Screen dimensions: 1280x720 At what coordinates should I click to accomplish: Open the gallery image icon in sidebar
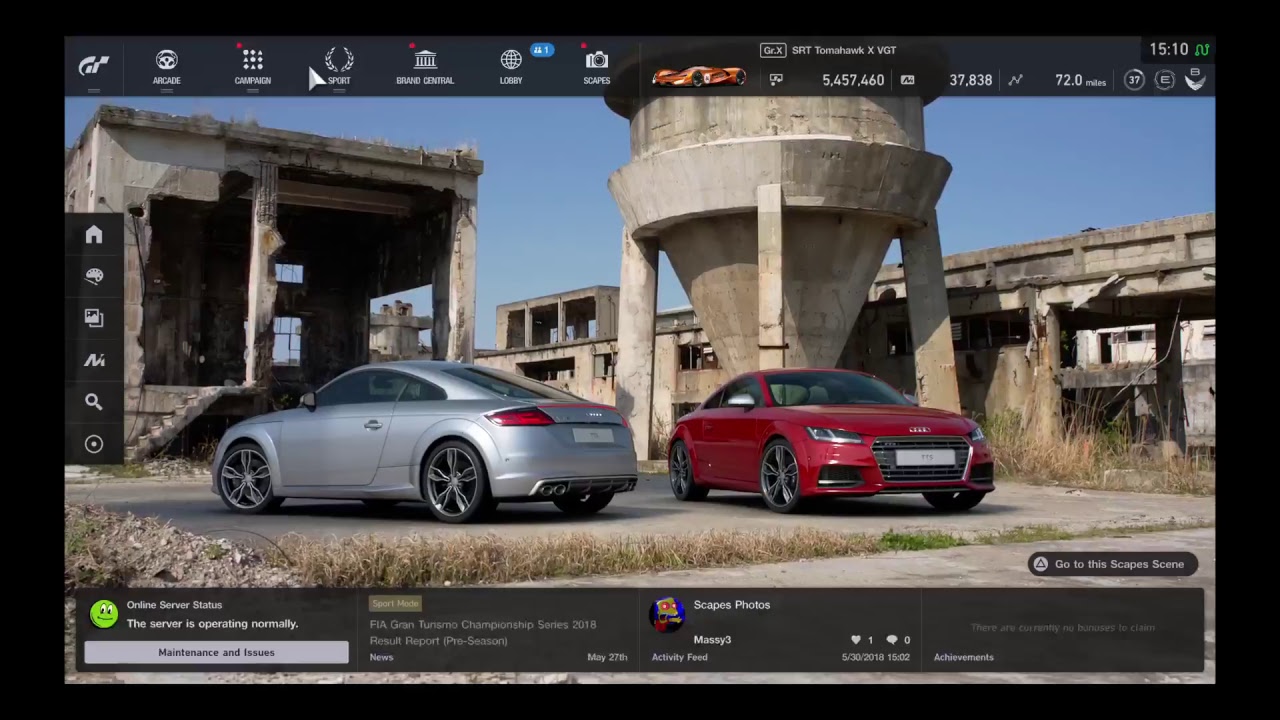click(94, 318)
